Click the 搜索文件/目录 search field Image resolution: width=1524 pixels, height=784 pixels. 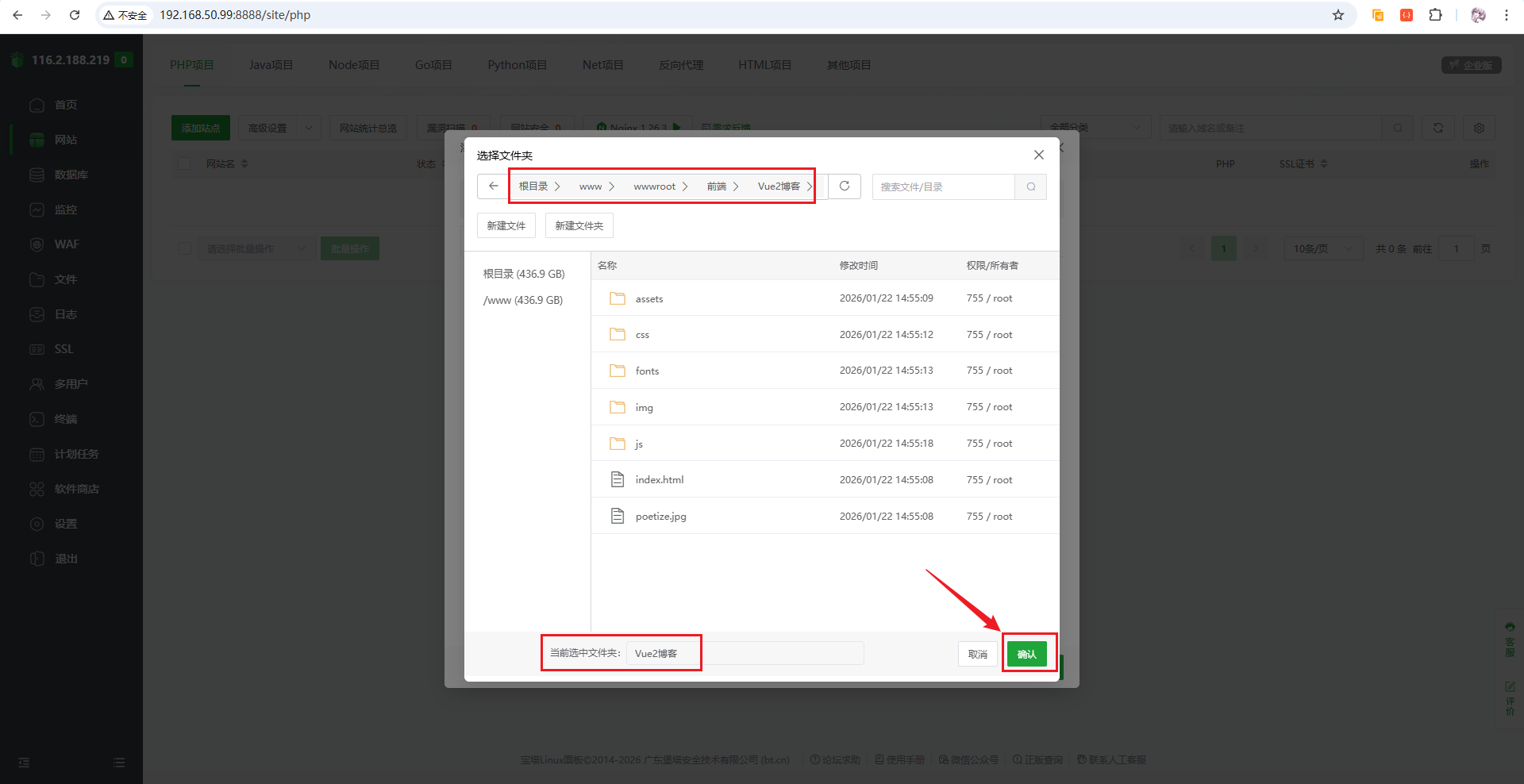pyautogui.click(x=943, y=187)
